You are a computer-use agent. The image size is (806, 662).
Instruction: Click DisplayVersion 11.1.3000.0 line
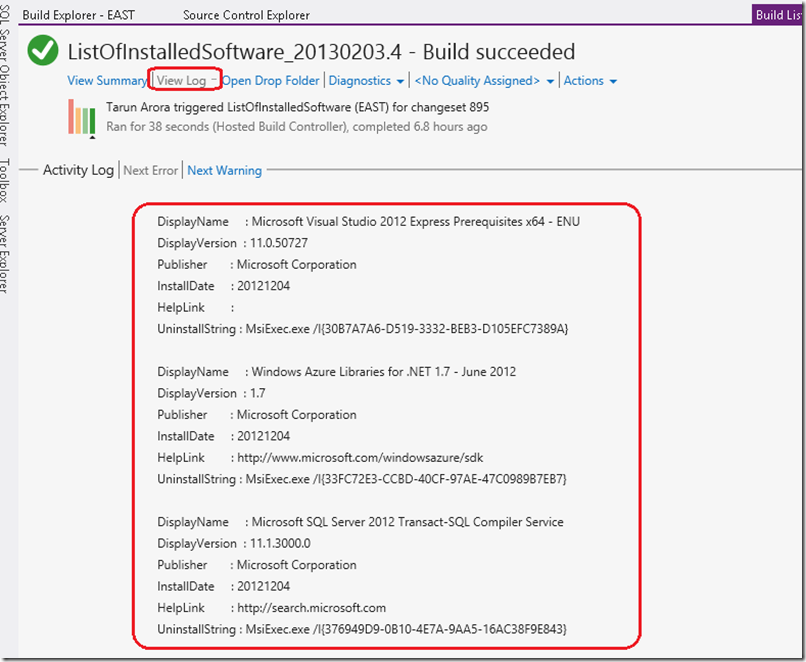click(234, 543)
